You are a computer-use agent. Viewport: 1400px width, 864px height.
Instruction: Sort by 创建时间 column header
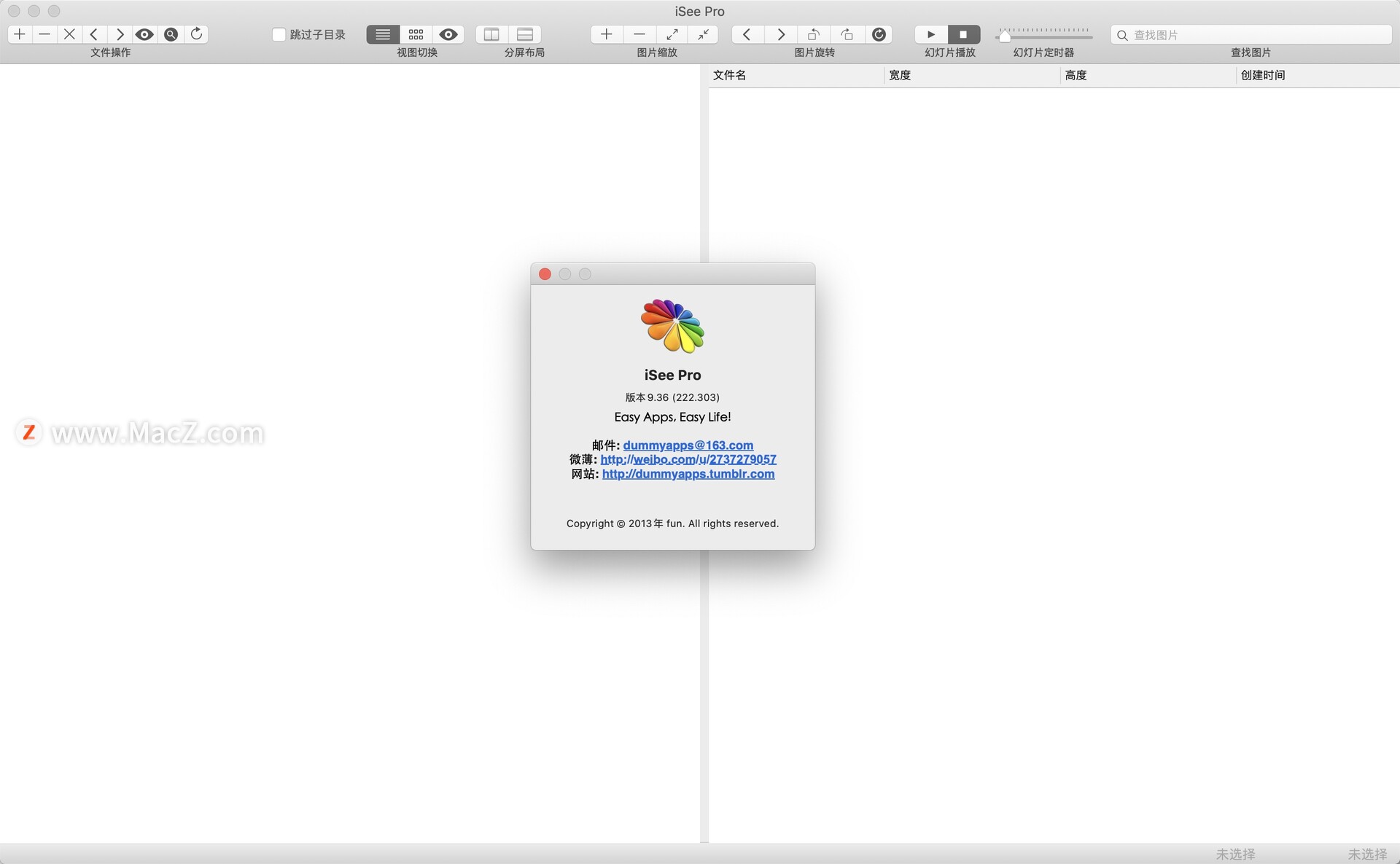(1318, 75)
